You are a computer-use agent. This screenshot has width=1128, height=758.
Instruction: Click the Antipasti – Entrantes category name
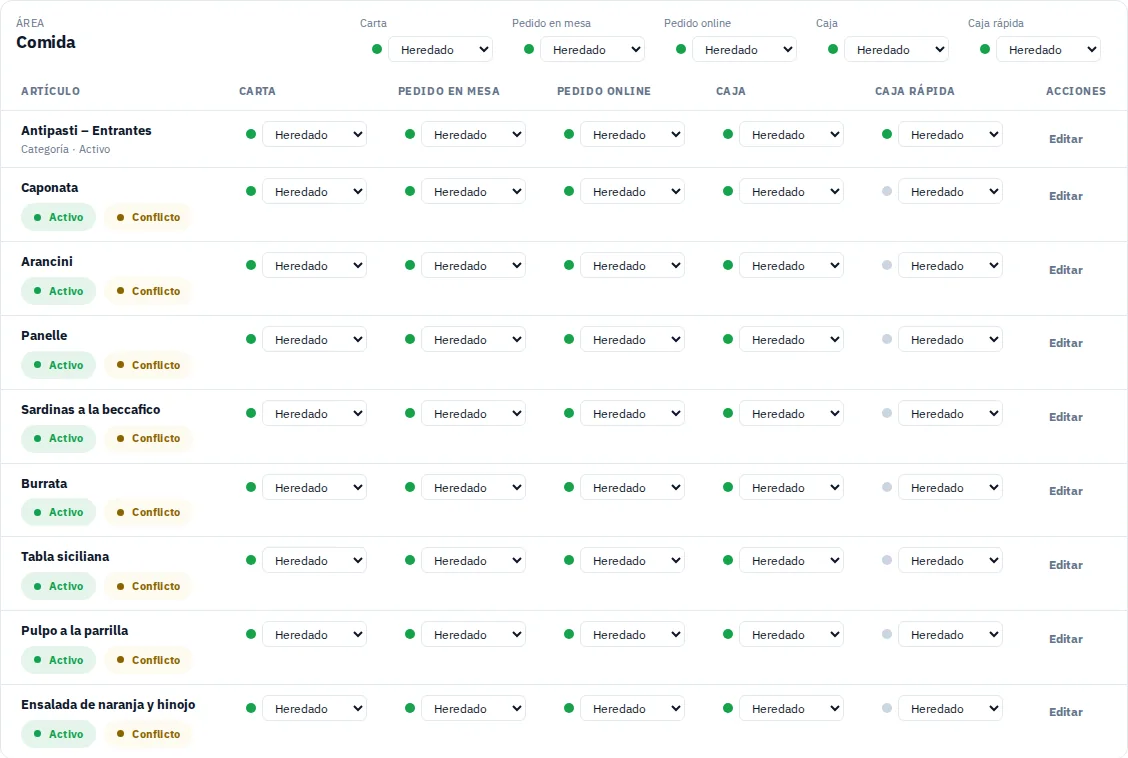pyautogui.click(x=86, y=131)
